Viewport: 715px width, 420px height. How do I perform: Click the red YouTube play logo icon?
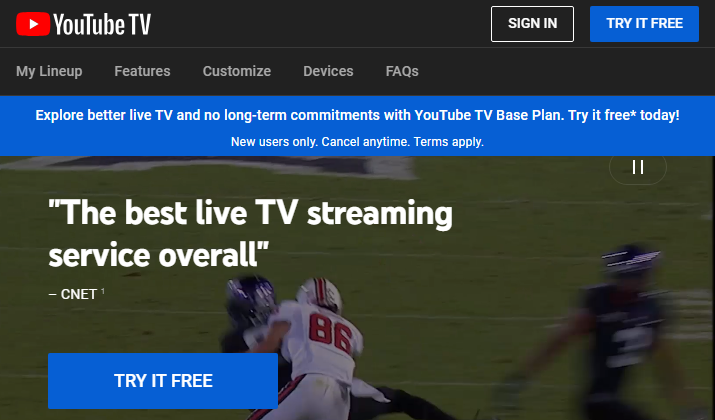[33, 24]
